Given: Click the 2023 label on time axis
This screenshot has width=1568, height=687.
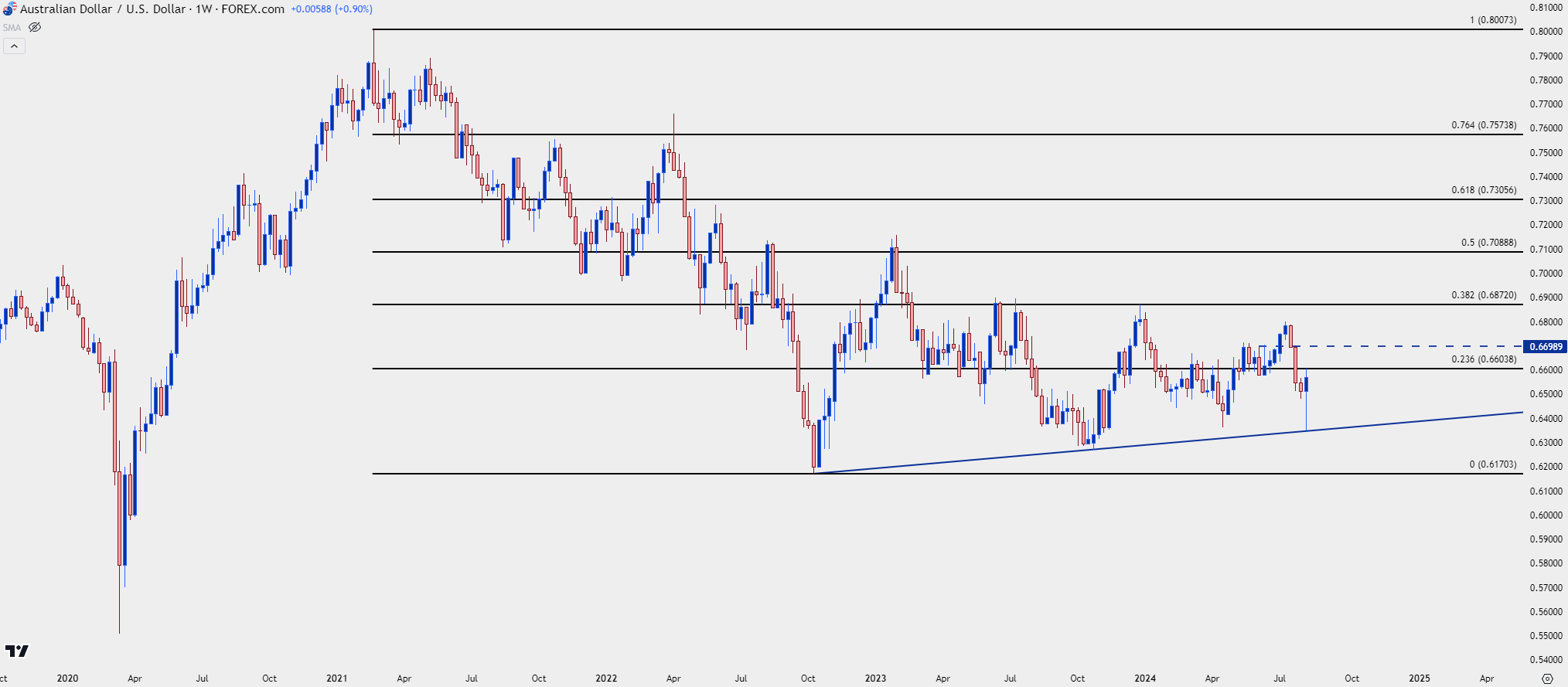Looking at the screenshot, I should 875,678.
